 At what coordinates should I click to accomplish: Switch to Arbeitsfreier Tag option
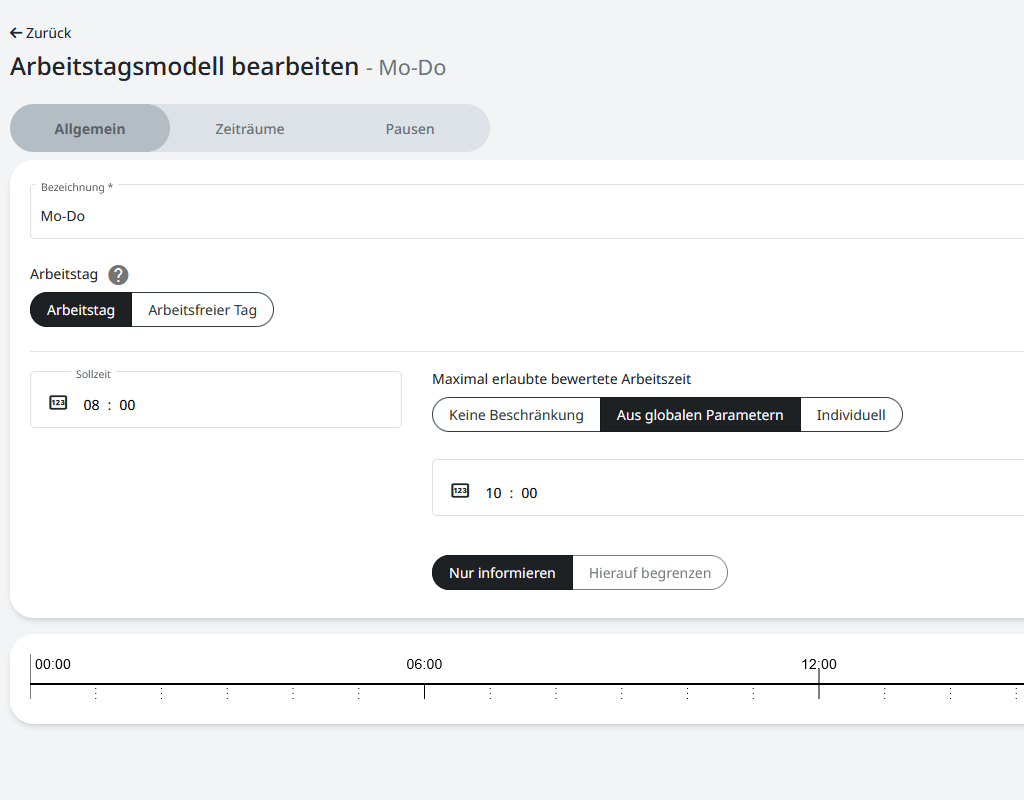tap(202, 310)
